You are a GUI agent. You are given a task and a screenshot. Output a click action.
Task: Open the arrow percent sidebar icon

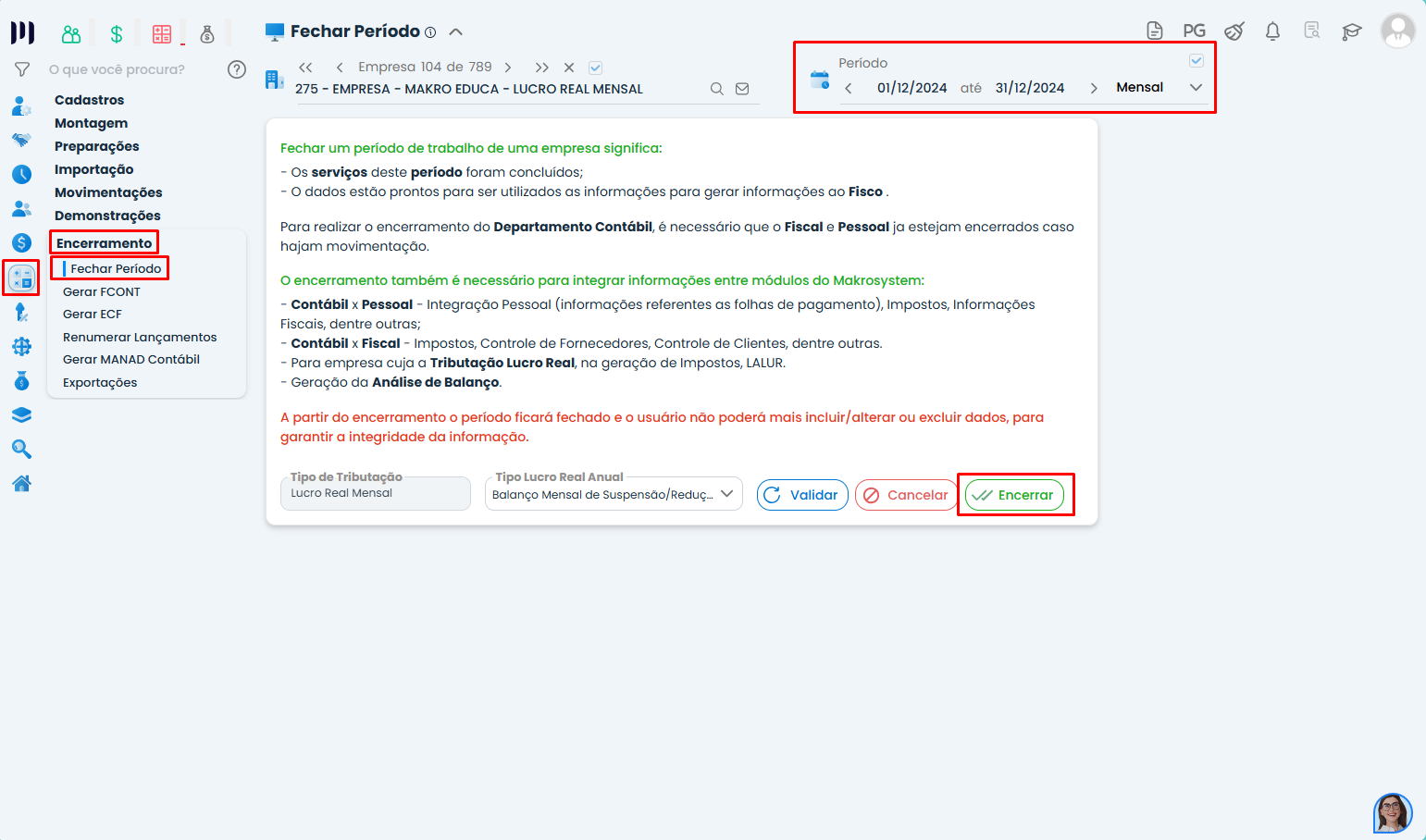click(x=21, y=313)
